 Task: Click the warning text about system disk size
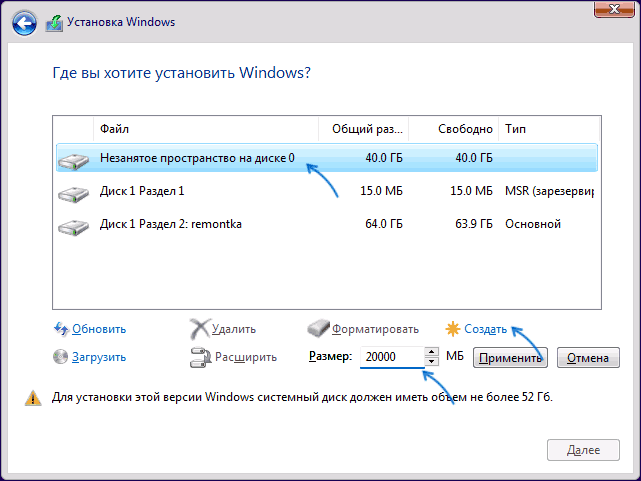302,397
